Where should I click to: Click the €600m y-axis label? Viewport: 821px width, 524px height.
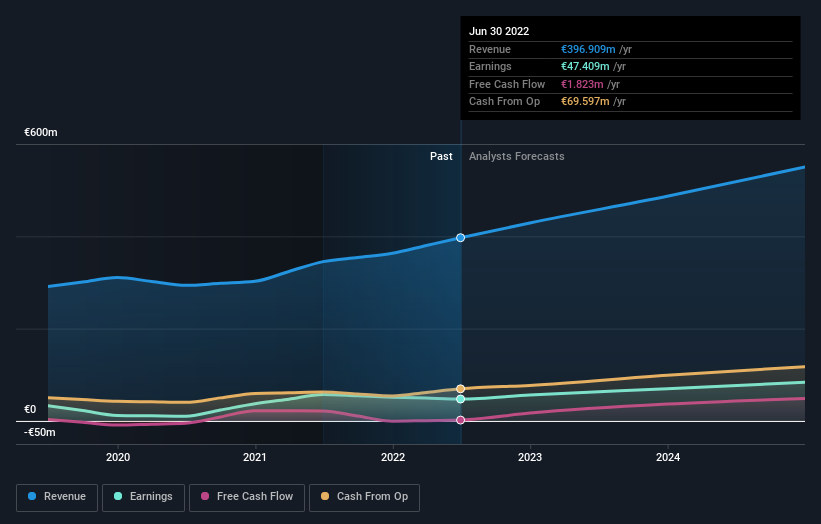(41, 132)
